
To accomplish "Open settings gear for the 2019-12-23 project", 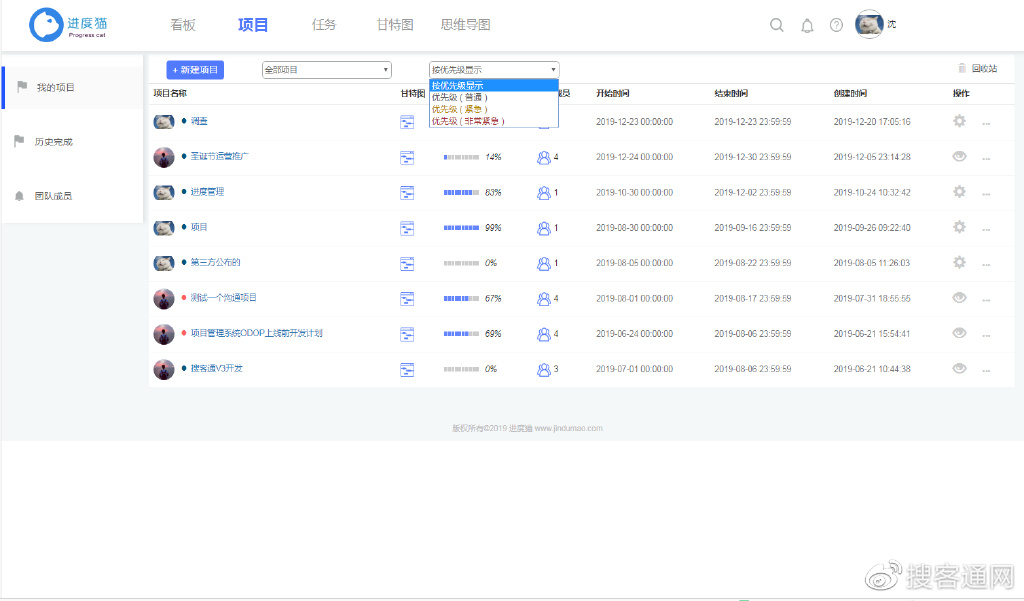I will [x=959, y=121].
